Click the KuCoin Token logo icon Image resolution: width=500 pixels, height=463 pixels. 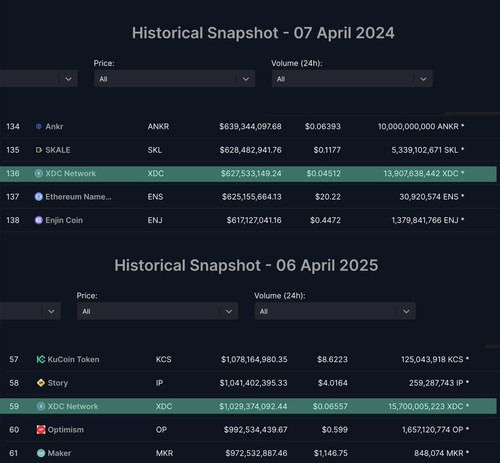coord(41,359)
